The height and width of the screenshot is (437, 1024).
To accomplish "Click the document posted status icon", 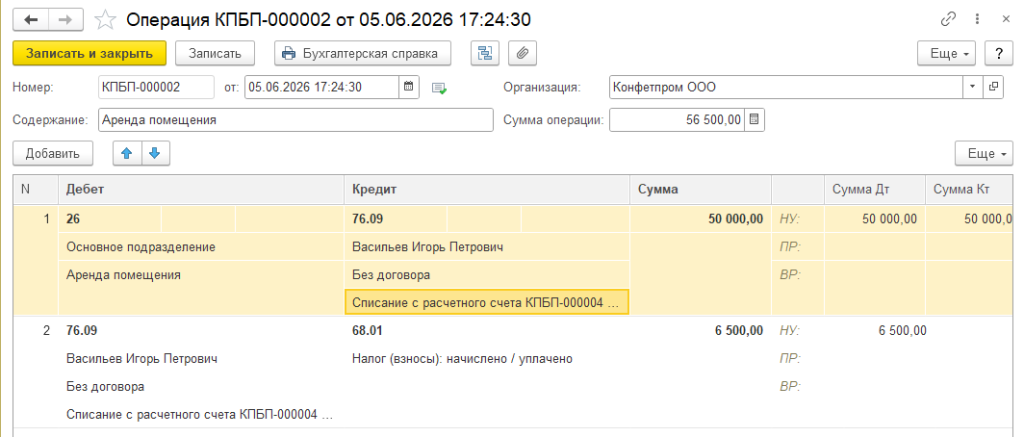I will point(440,88).
